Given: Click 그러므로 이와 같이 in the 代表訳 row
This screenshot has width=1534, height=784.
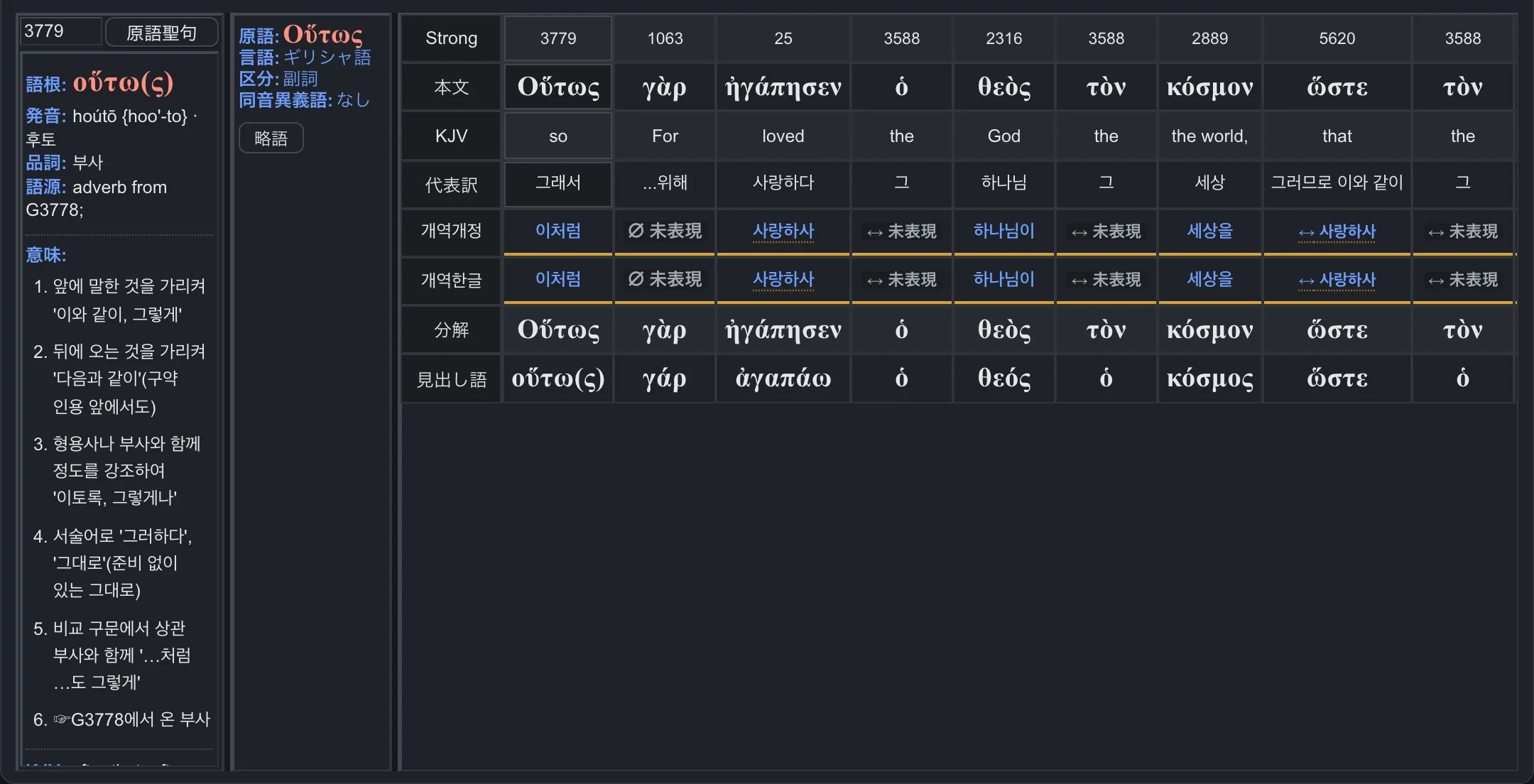Looking at the screenshot, I should coord(1337,183).
